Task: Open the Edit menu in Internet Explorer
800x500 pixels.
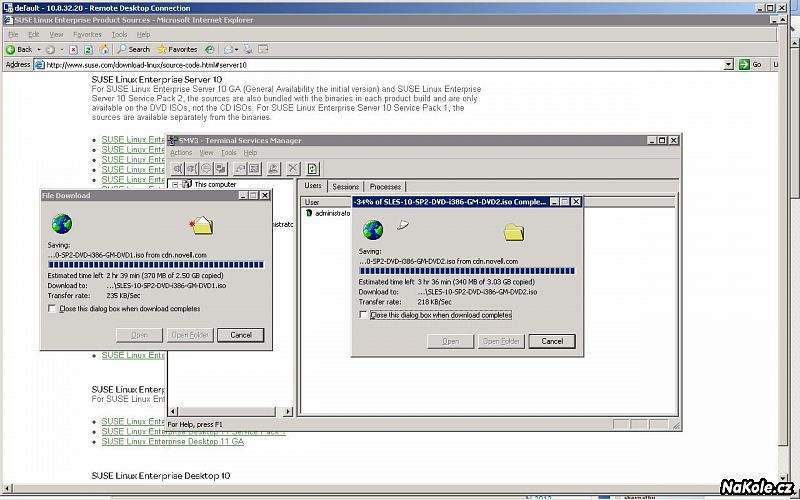Action: point(34,35)
